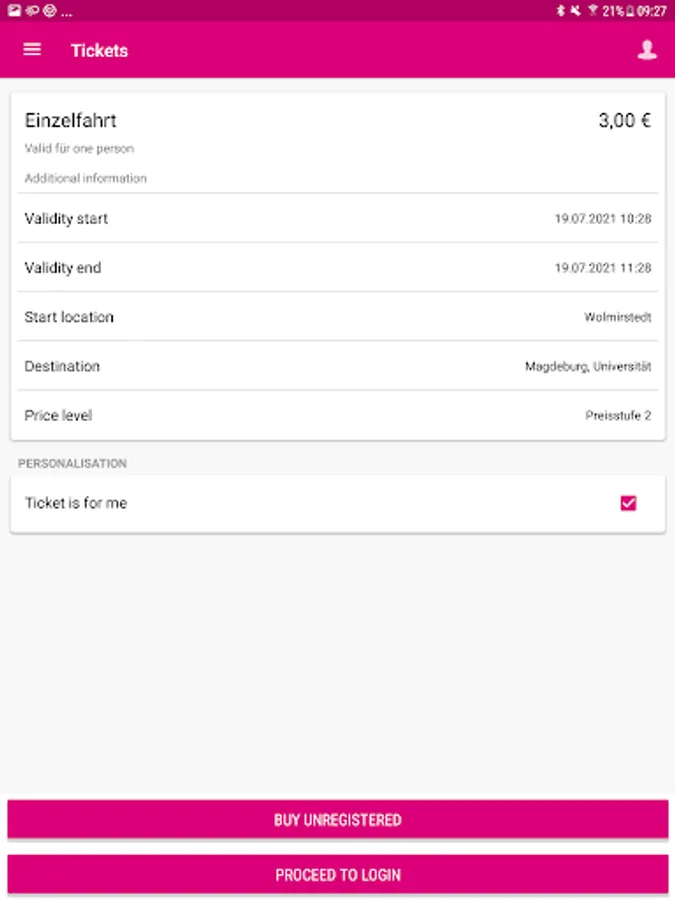Viewport: 675px width, 900px height.
Task: Open the user profile icon
Action: [x=647, y=50]
